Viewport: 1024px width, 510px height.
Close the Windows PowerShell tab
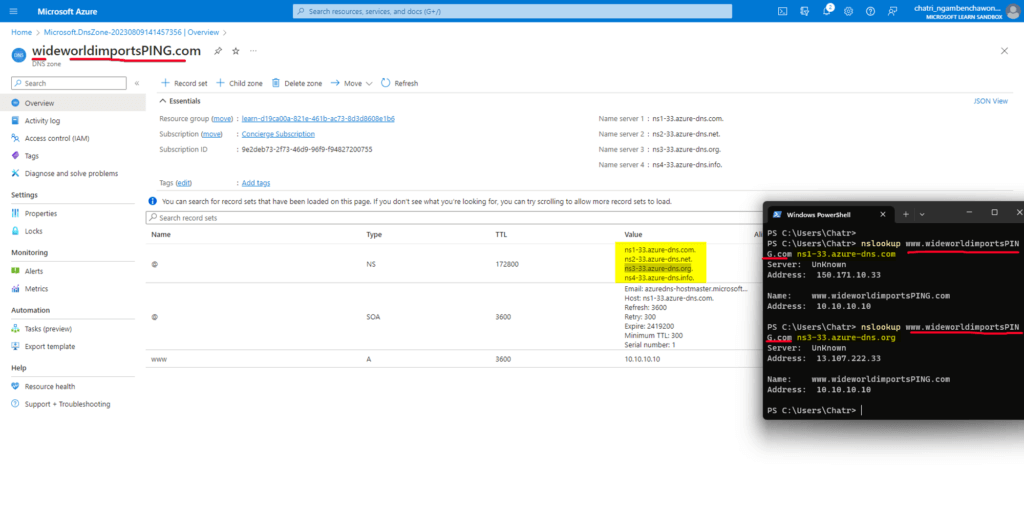pyautogui.click(x=883, y=214)
